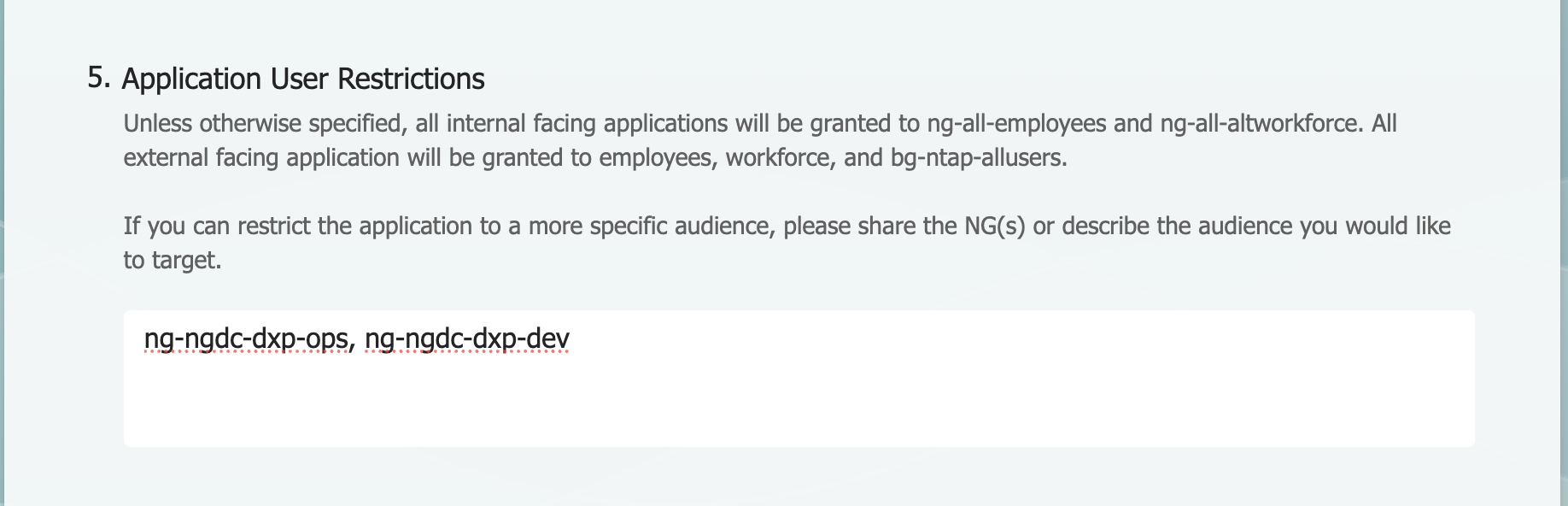The image size is (1568, 506).
Task: Click the misspelled word with red underline
Action: (x=247, y=338)
